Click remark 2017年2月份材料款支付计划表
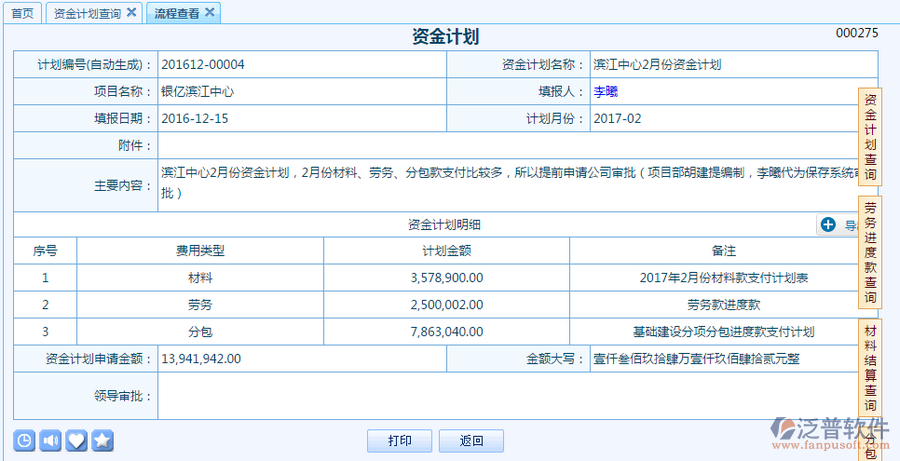This screenshot has width=900, height=461. coord(724,278)
